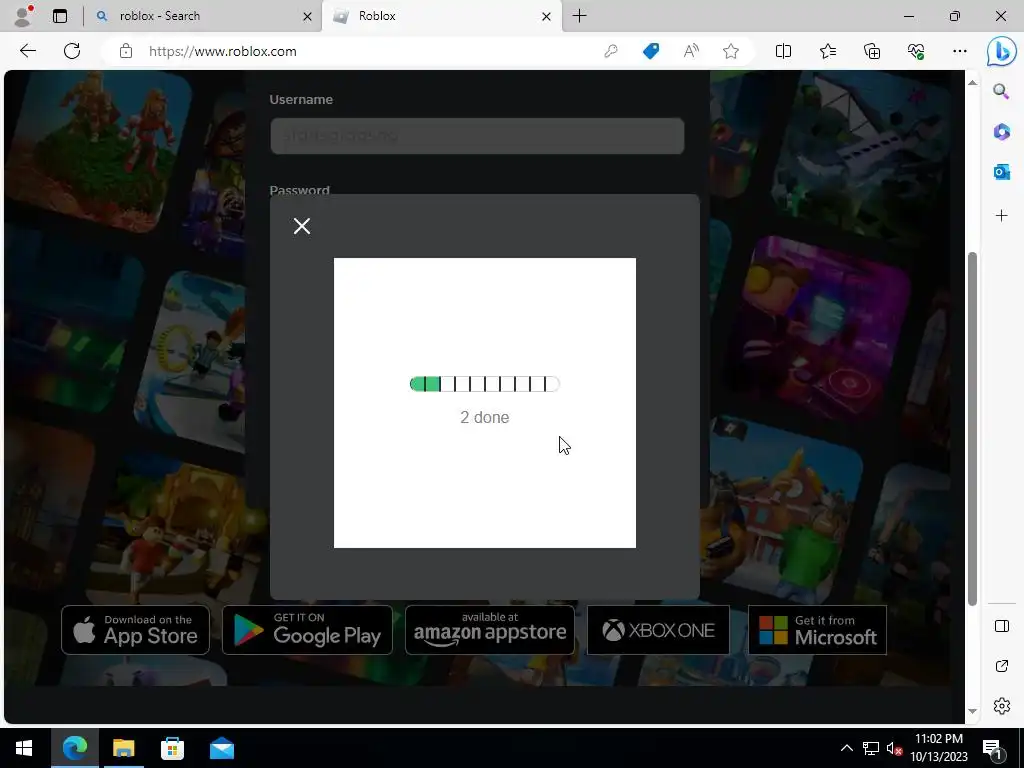Open the Bing Copilot chat button

(1001, 51)
